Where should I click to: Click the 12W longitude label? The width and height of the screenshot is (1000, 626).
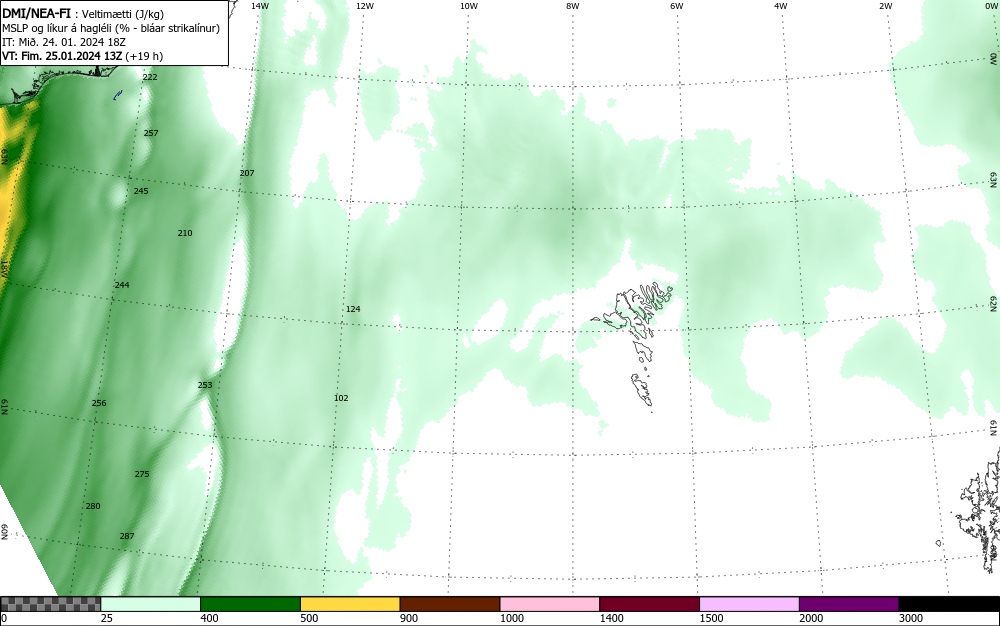pyautogui.click(x=364, y=6)
